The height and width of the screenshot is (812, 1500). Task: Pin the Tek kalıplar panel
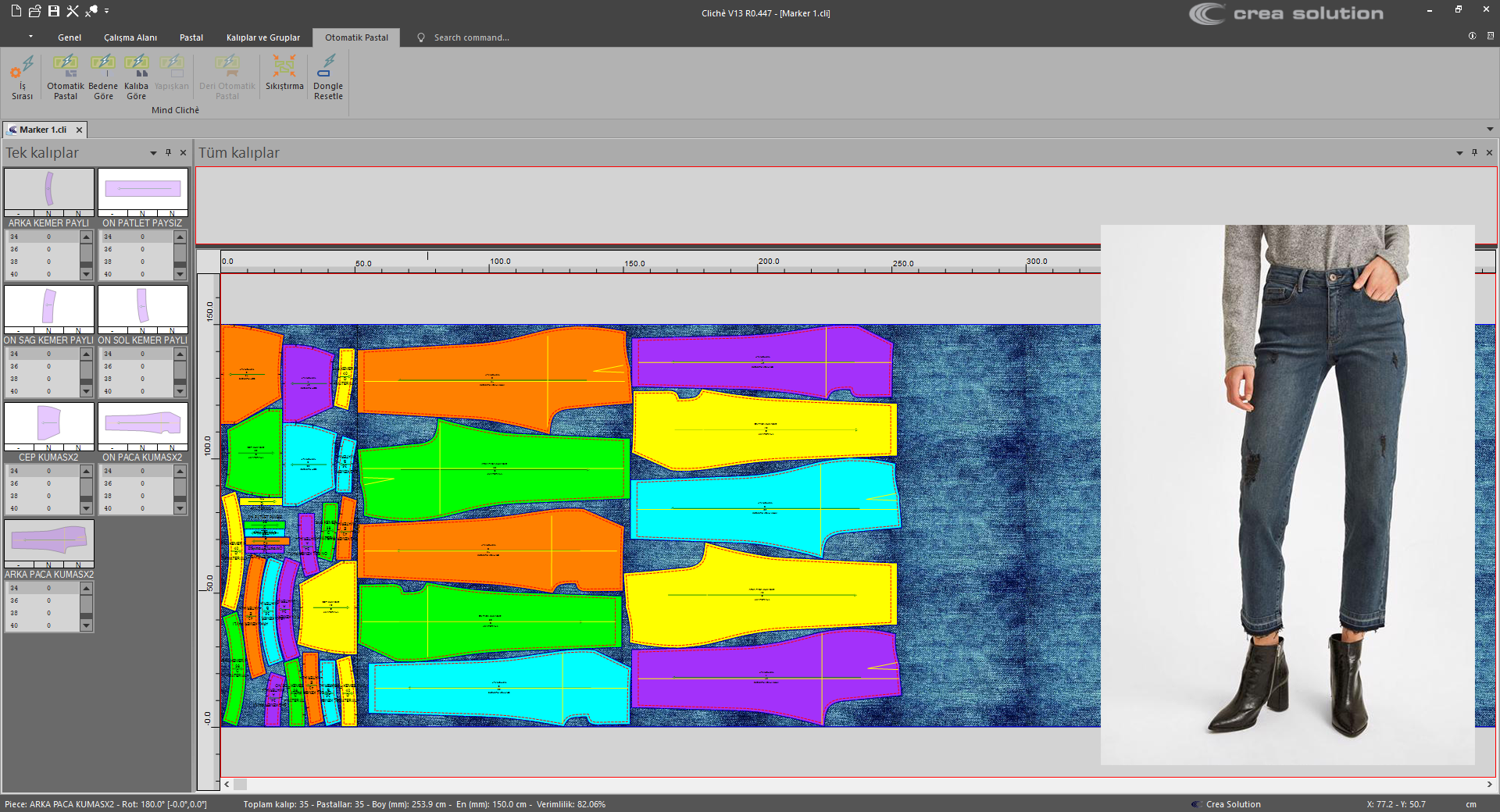tap(168, 153)
